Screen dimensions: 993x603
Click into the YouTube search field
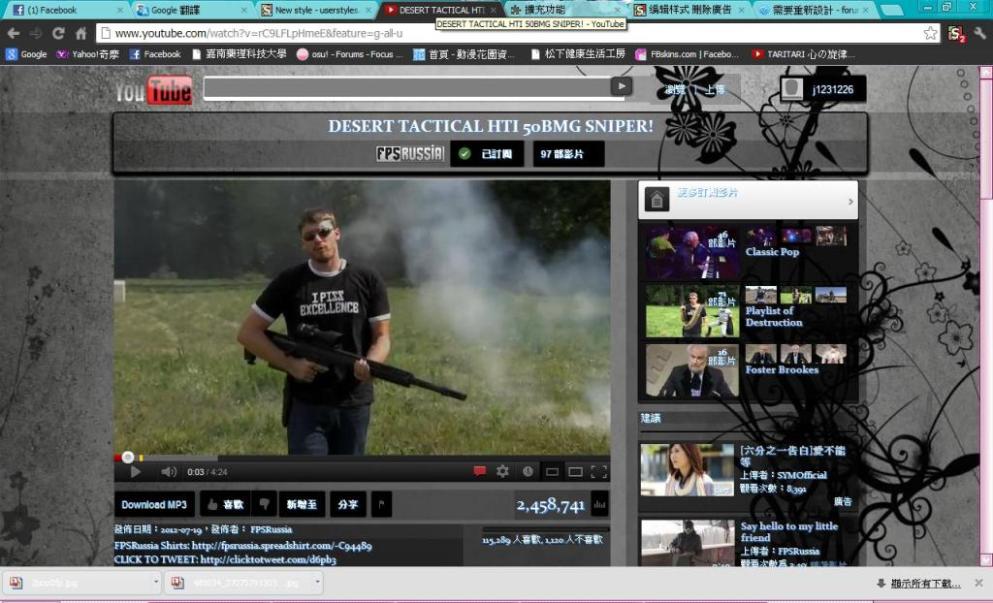coord(407,89)
